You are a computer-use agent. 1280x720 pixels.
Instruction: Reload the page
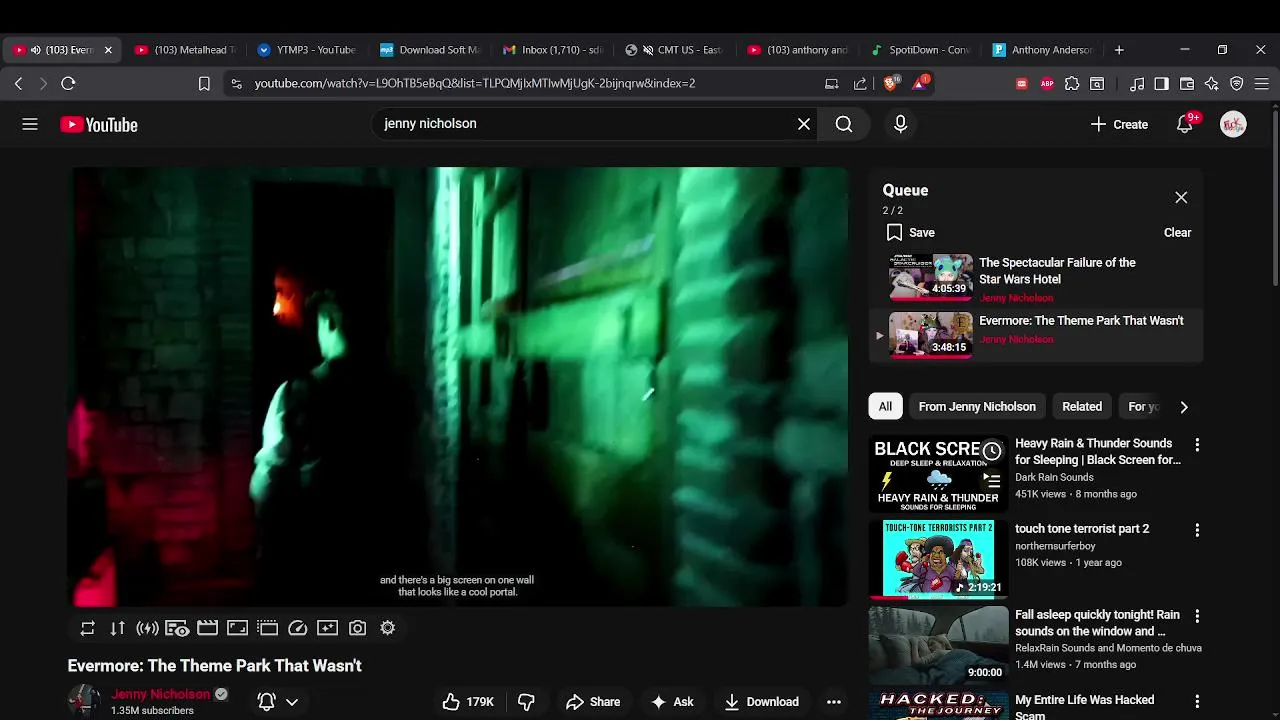(68, 84)
